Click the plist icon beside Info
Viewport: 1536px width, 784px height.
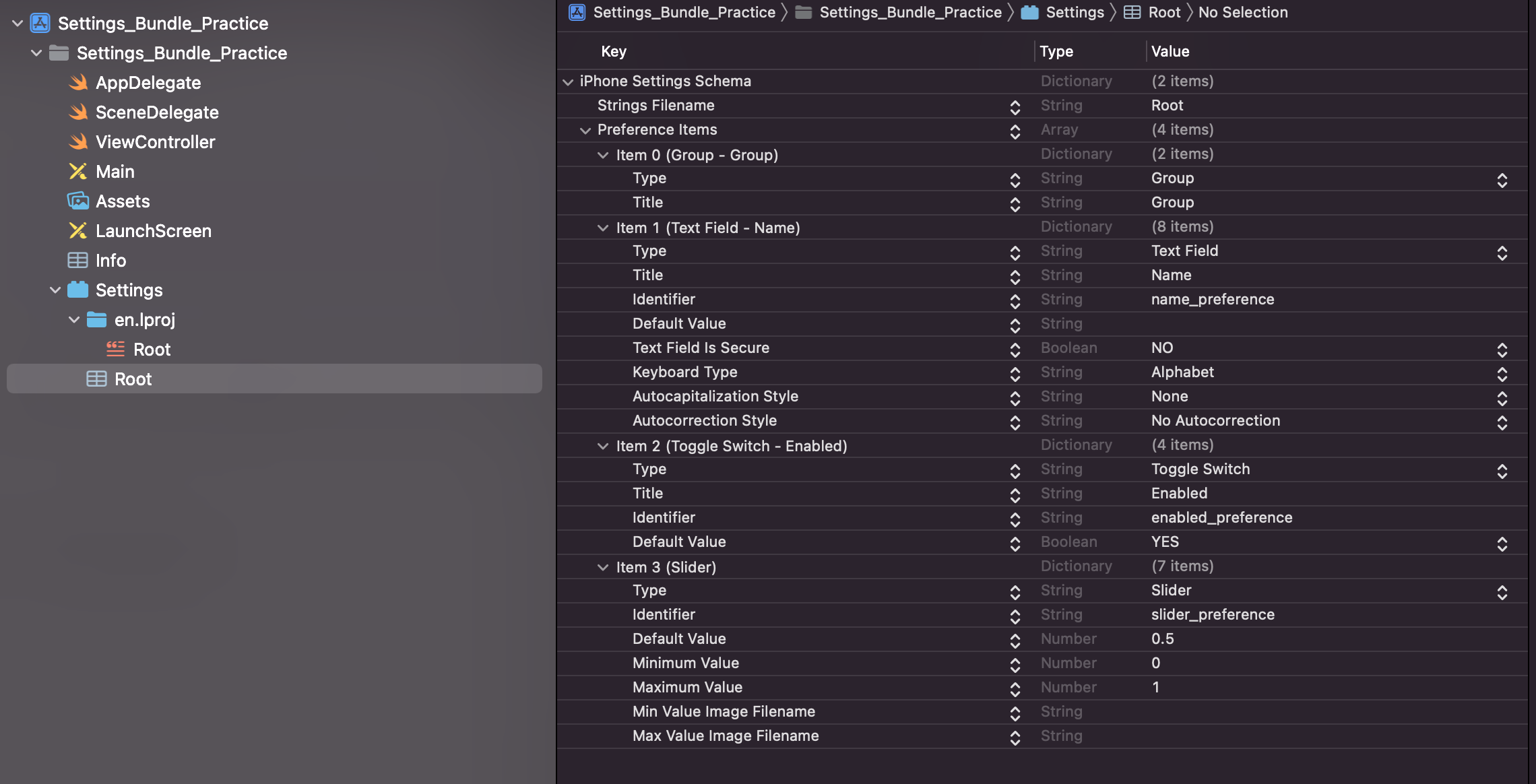[78, 261]
